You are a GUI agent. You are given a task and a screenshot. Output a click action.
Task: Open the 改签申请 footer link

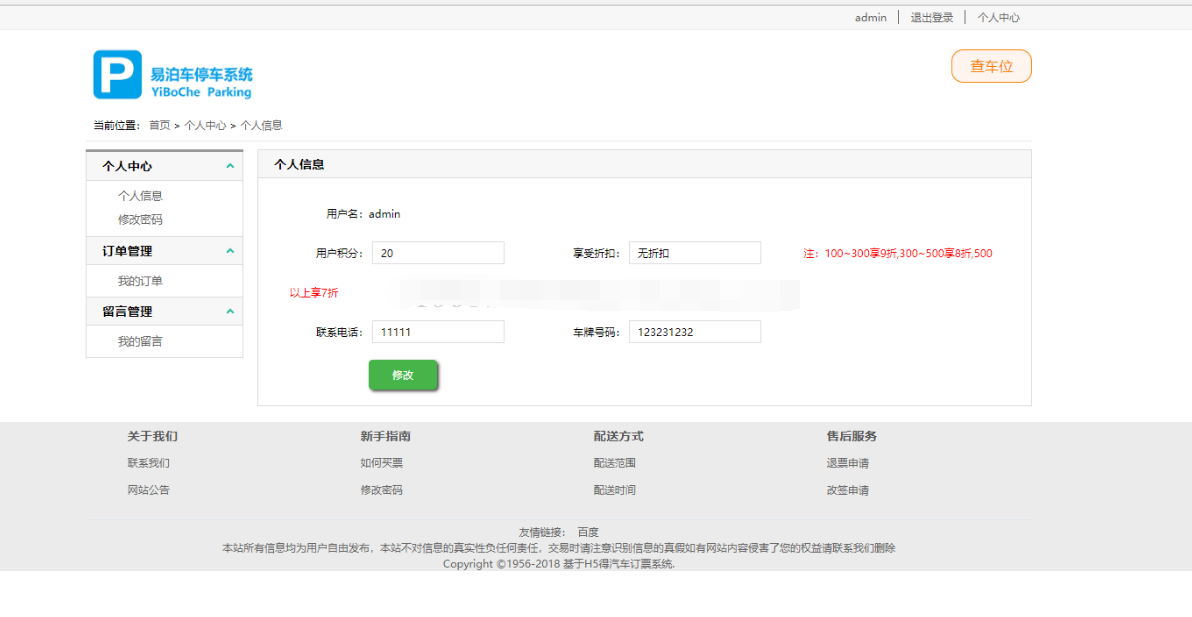(848, 490)
